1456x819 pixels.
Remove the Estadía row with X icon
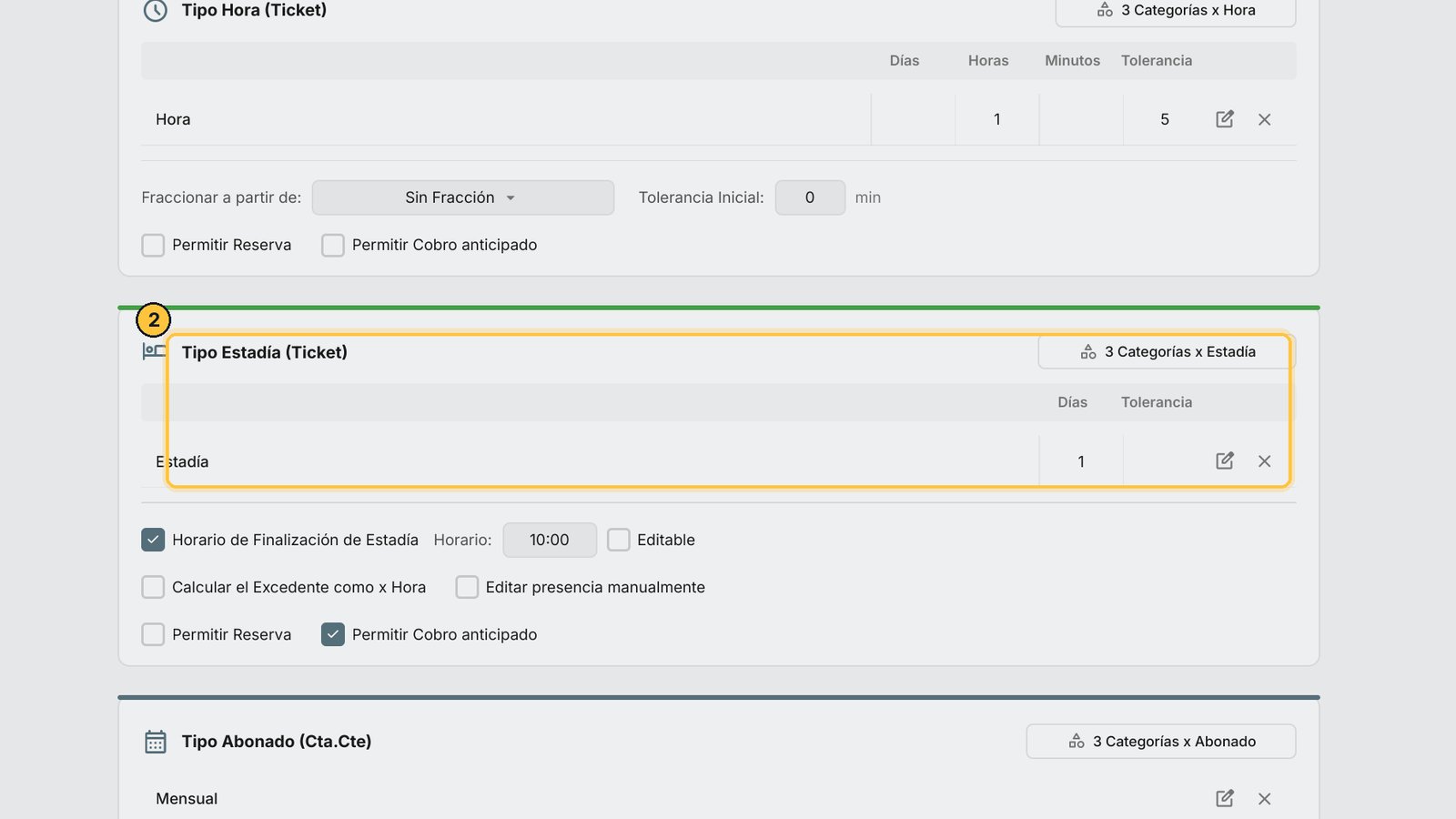pos(1264,461)
